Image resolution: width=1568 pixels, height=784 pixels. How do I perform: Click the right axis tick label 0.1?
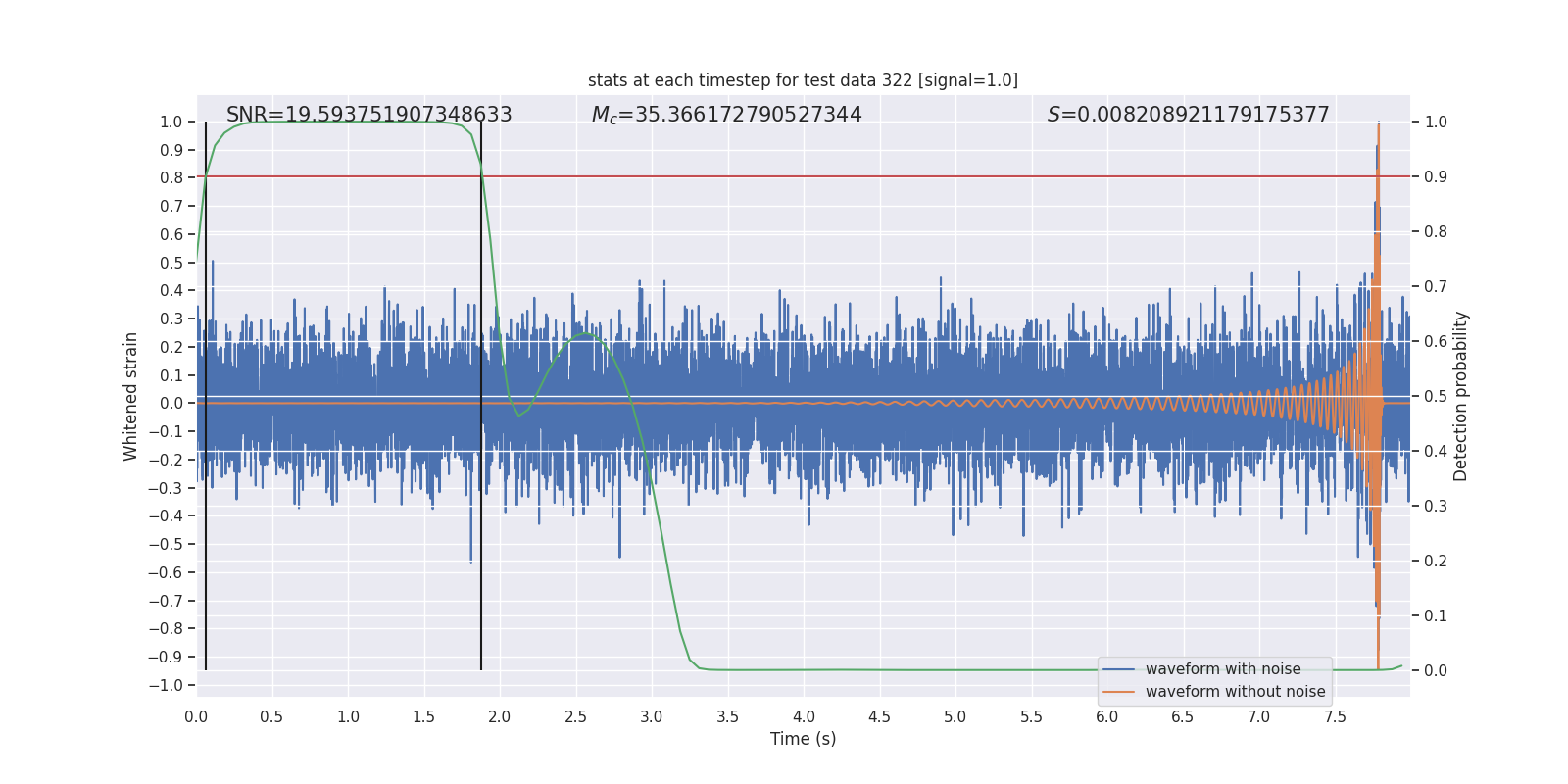(1436, 616)
